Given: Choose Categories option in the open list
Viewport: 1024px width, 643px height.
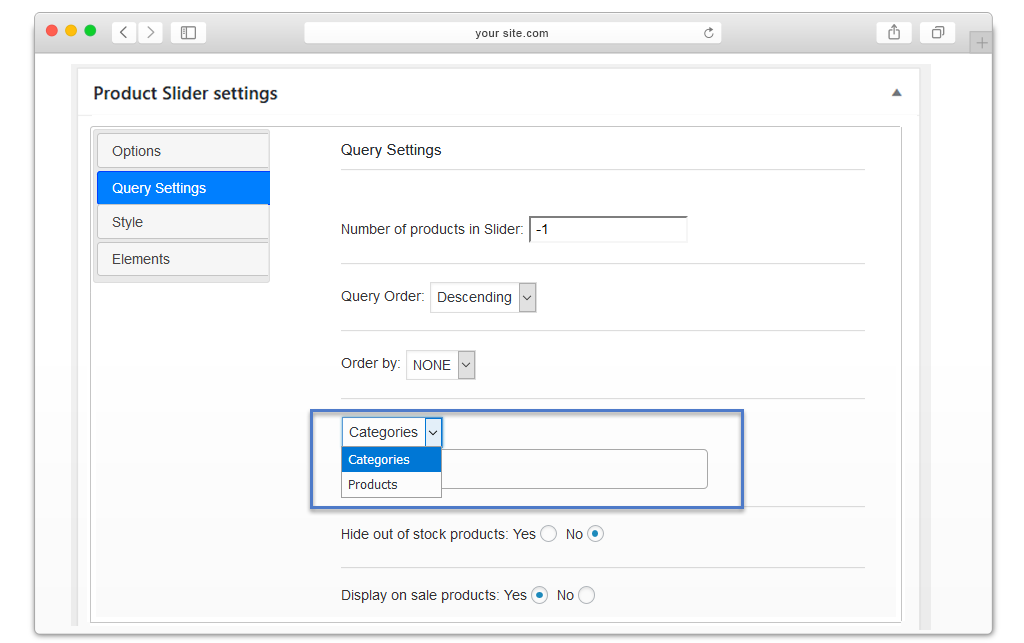Looking at the screenshot, I should coord(391,460).
